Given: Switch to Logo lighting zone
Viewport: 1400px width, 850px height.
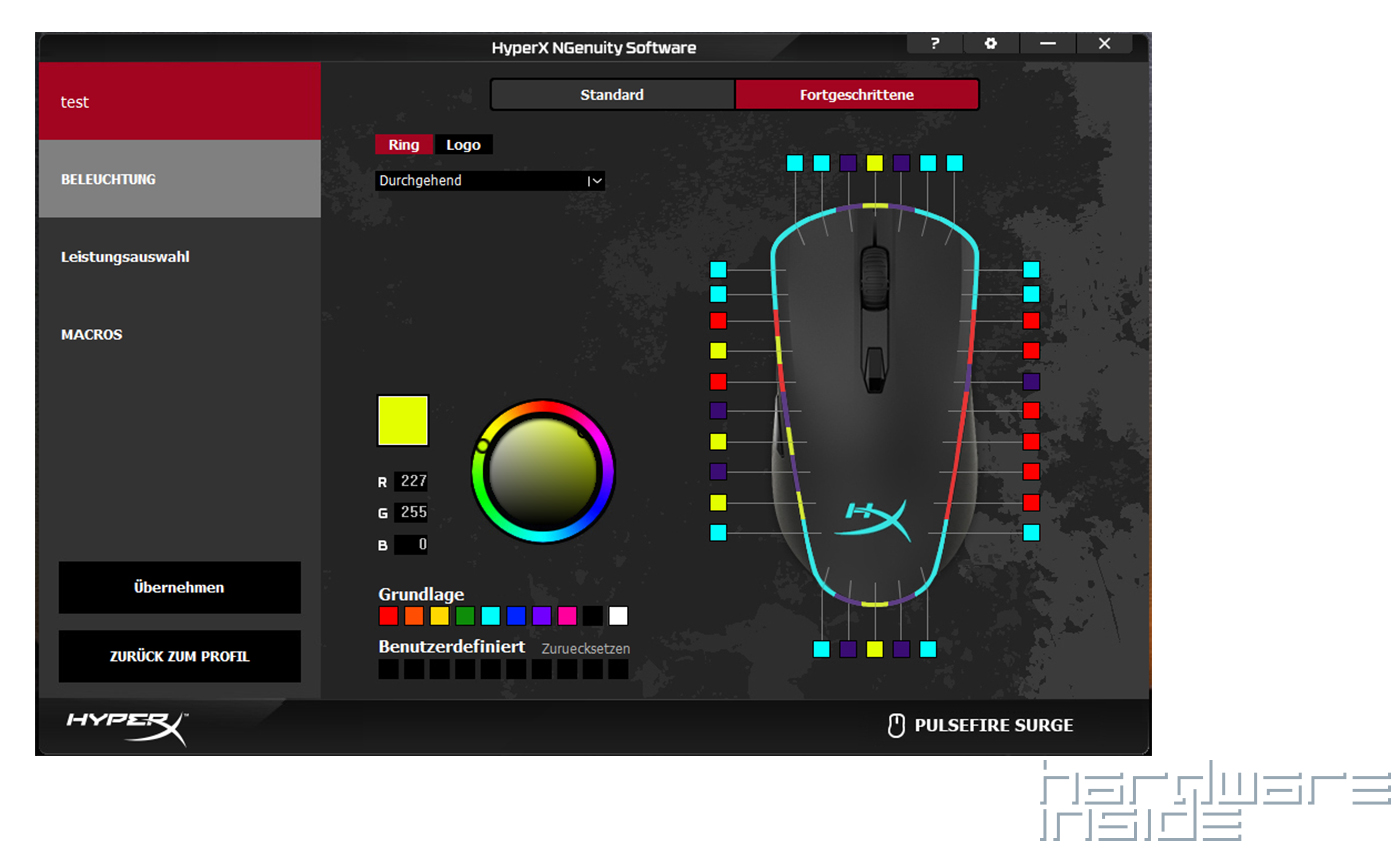Looking at the screenshot, I should (x=463, y=145).
